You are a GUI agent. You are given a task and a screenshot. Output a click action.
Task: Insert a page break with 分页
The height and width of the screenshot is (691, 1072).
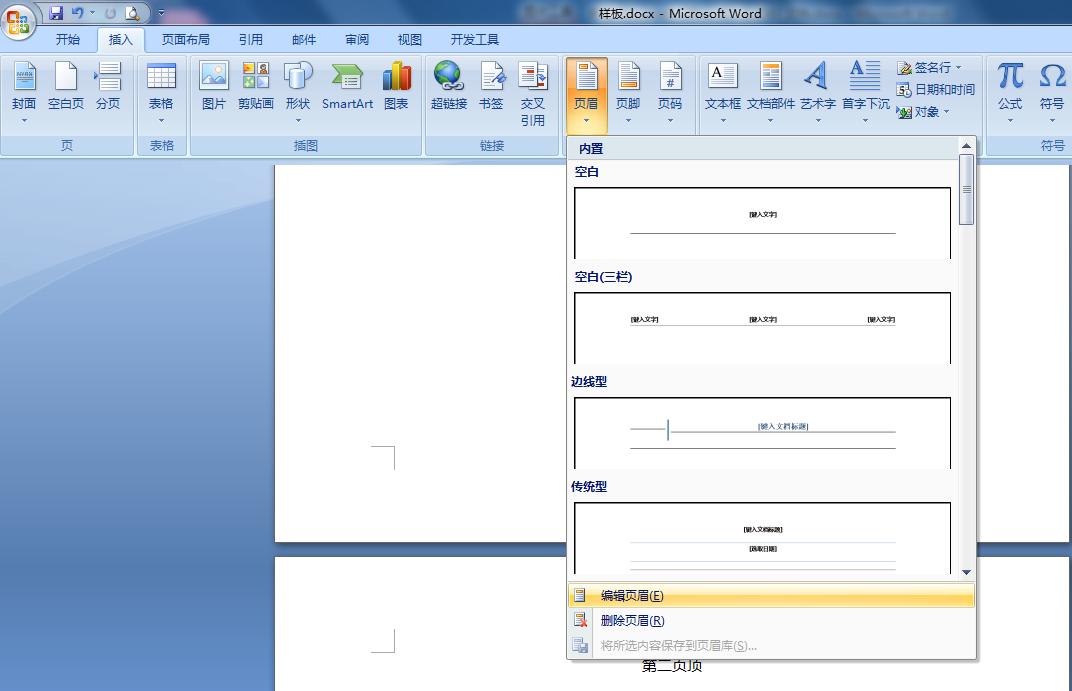click(108, 85)
